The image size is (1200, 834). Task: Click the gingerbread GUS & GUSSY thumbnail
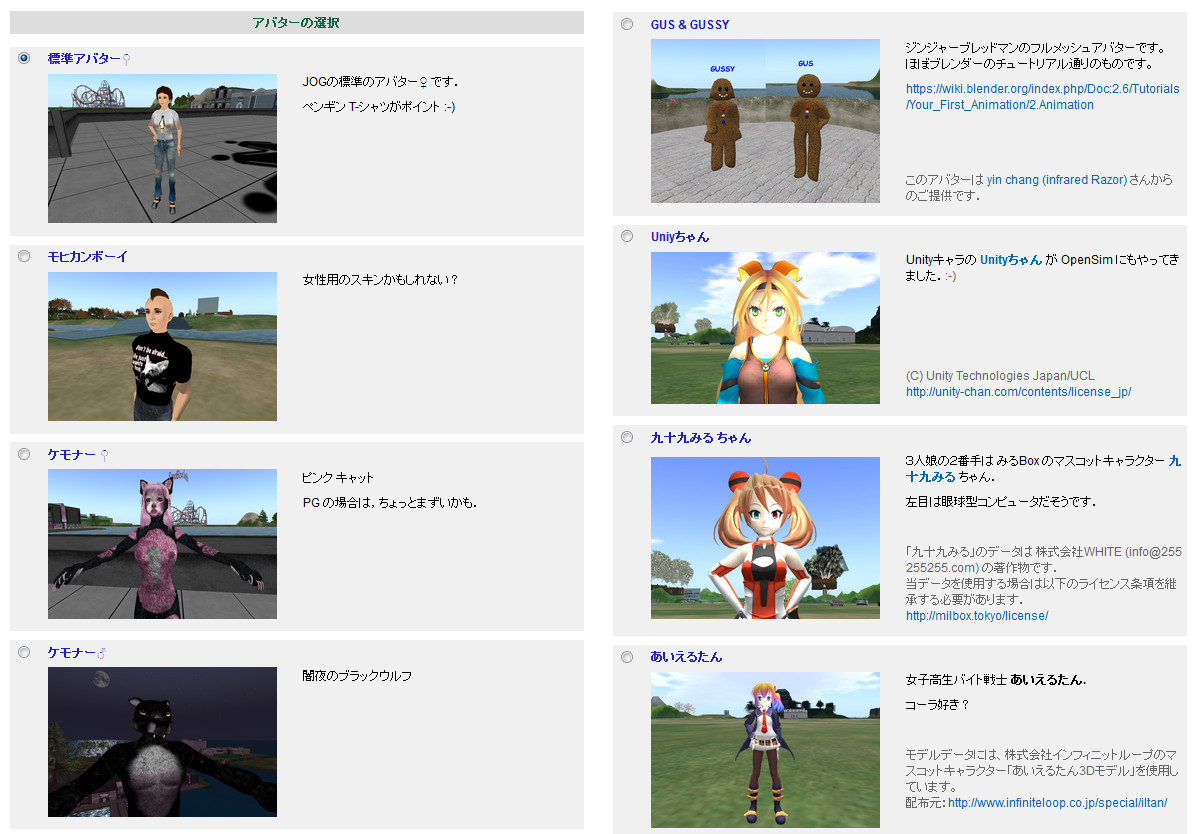pos(765,121)
